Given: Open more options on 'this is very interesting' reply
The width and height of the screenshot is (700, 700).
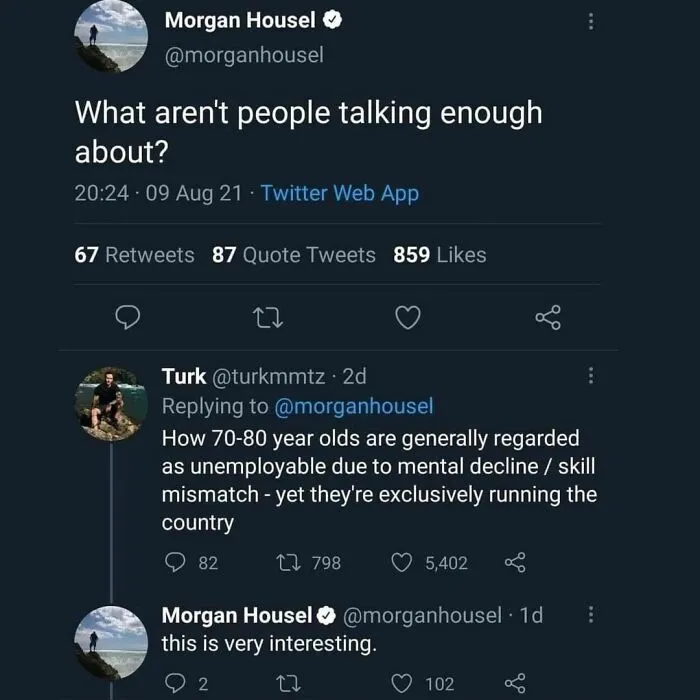Looking at the screenshot, I should pyautogui.click(x=591, y=615).
